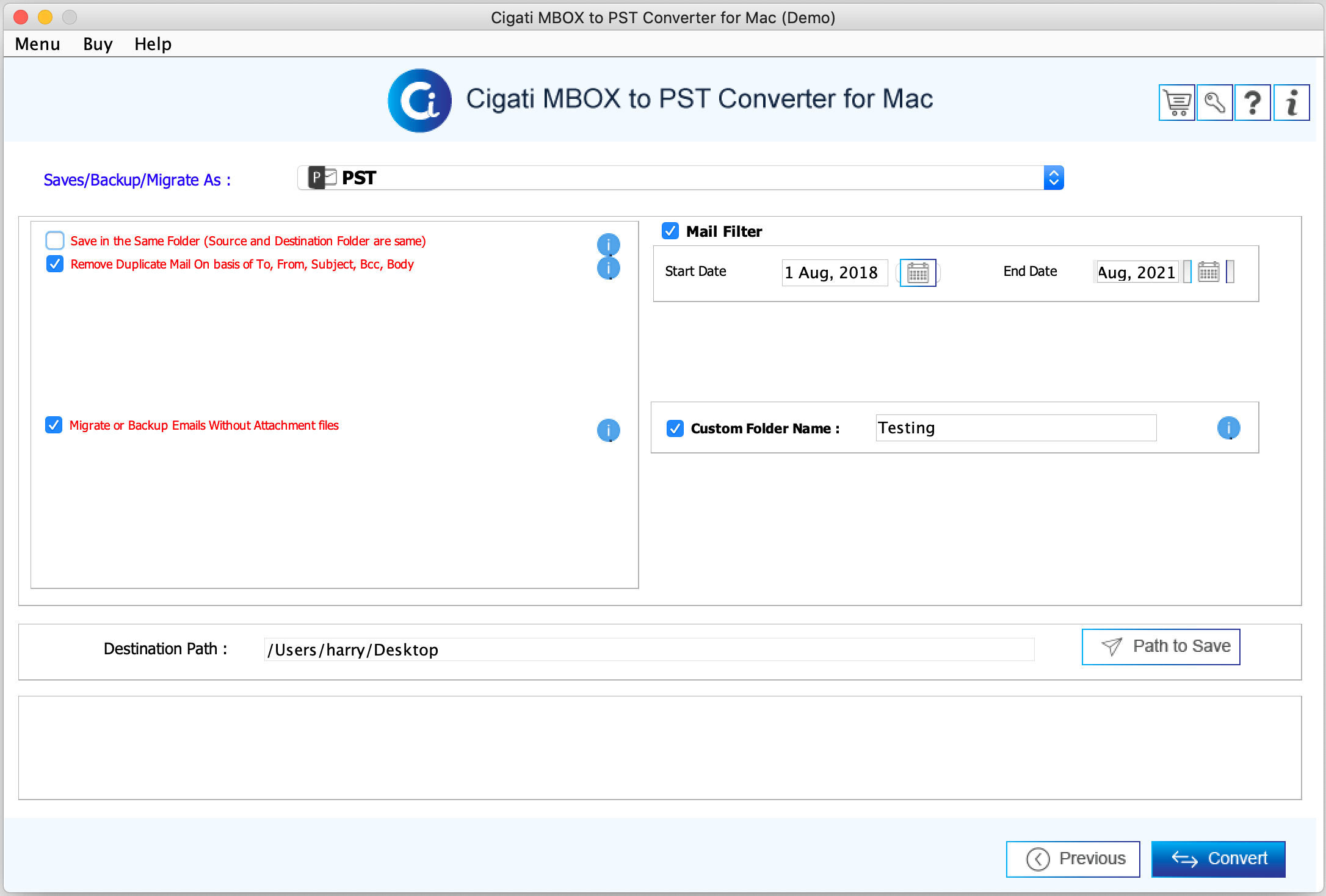The image size is (1326, 896).
Task: Click the Path to Save button
Action: click(x=1161, y=646)
